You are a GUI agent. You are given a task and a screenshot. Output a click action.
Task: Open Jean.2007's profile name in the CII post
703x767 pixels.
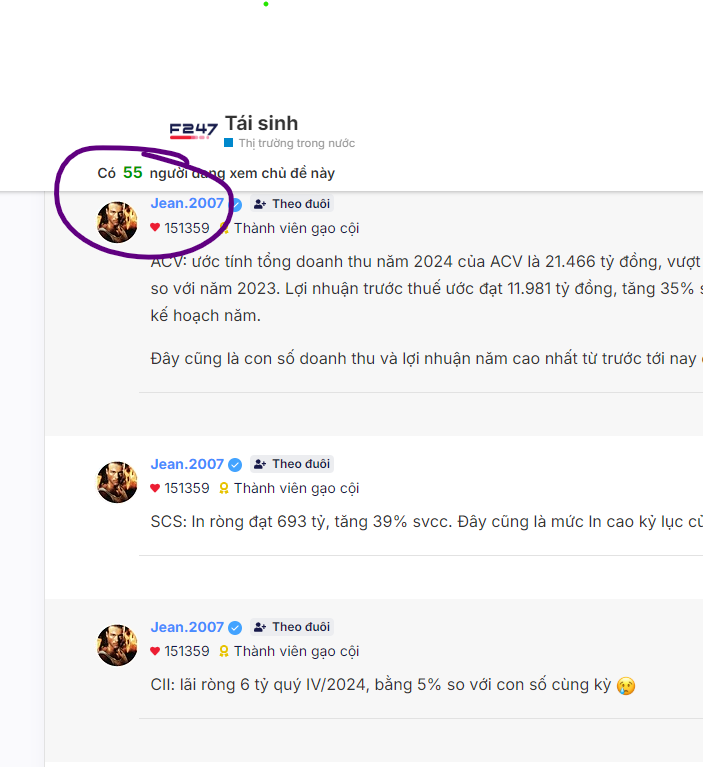187,627
